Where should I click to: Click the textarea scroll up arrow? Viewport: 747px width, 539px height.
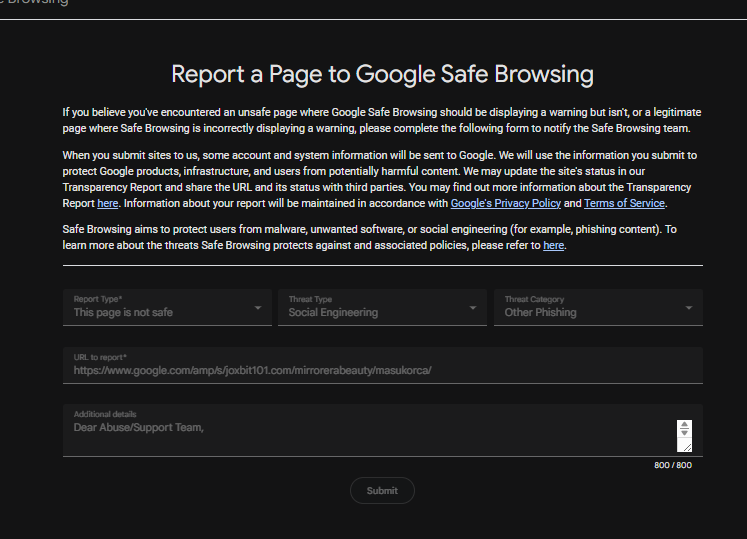click(x=685, y=425)
